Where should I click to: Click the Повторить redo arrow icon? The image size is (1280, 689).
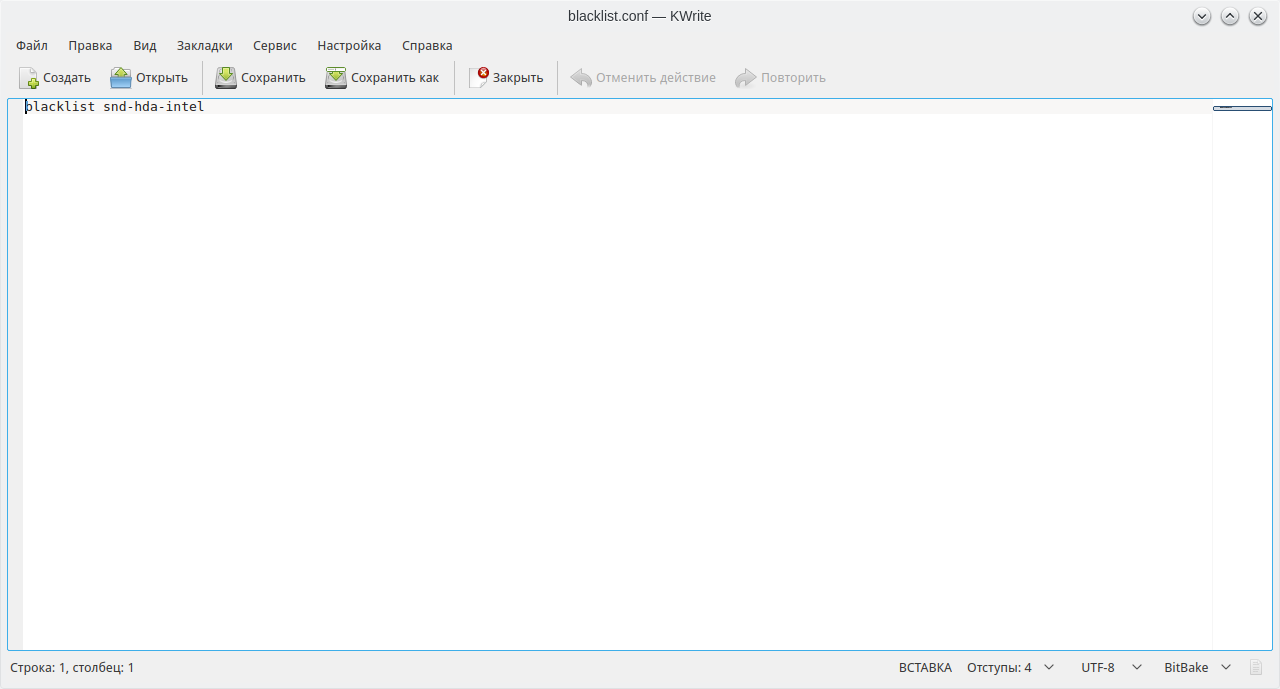pyautogui.click(x=746, y=78)
